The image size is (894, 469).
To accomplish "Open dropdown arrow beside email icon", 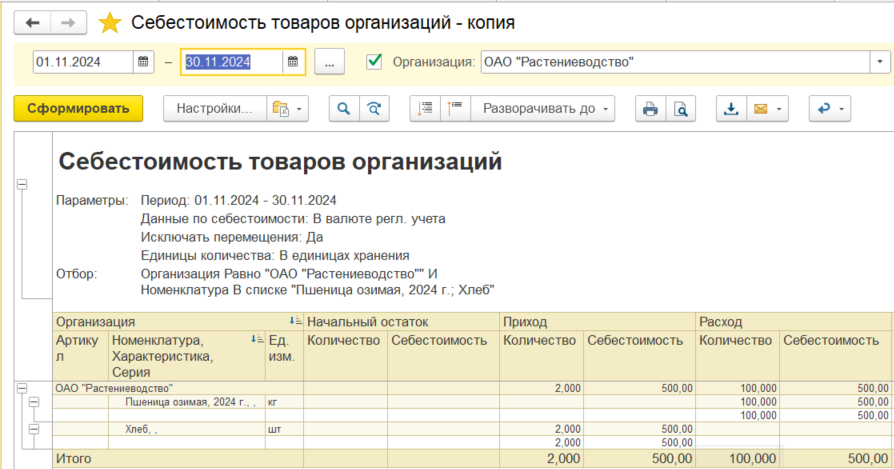I will coord(779,108).
